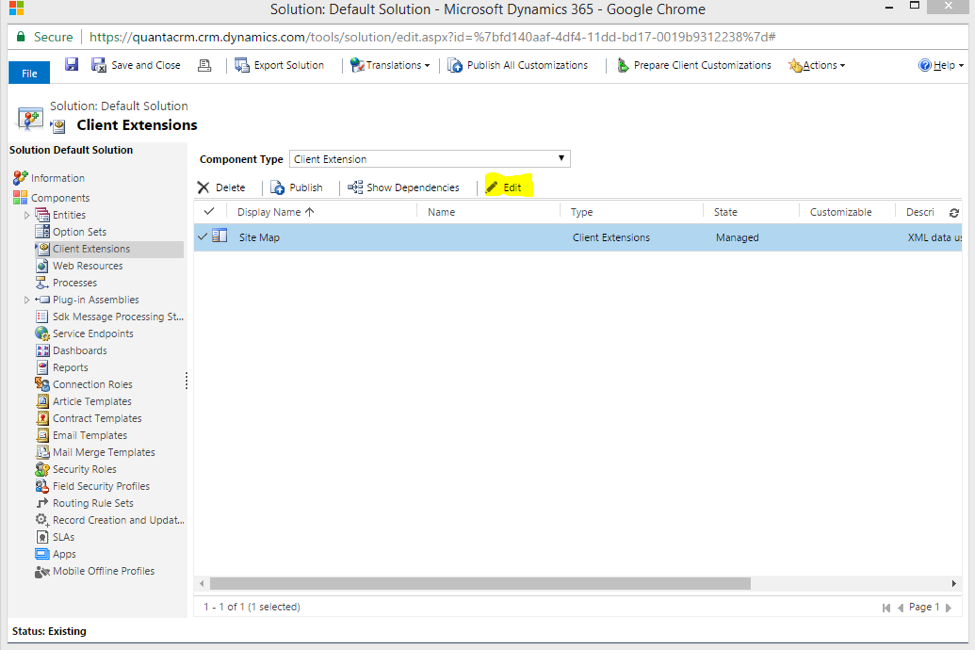
Task: Click the Mobile Offline Profiles icon
Action: click(x=42, y=571)
